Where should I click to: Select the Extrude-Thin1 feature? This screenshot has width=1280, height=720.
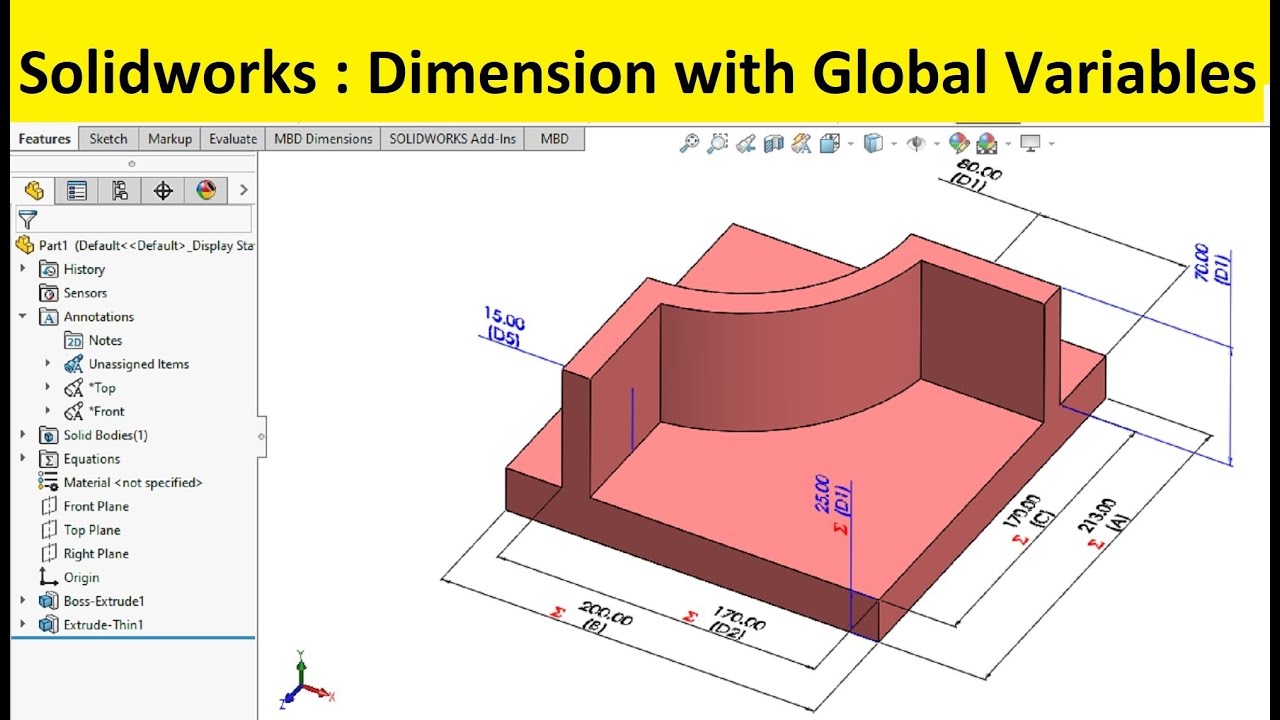pos(91,625)
